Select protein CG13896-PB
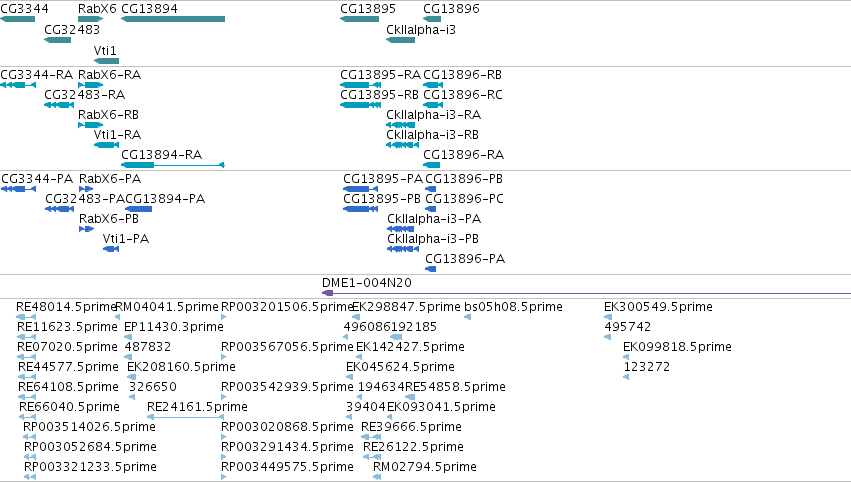This screenshot has height=482, width=851. click(x=464, y=179)
